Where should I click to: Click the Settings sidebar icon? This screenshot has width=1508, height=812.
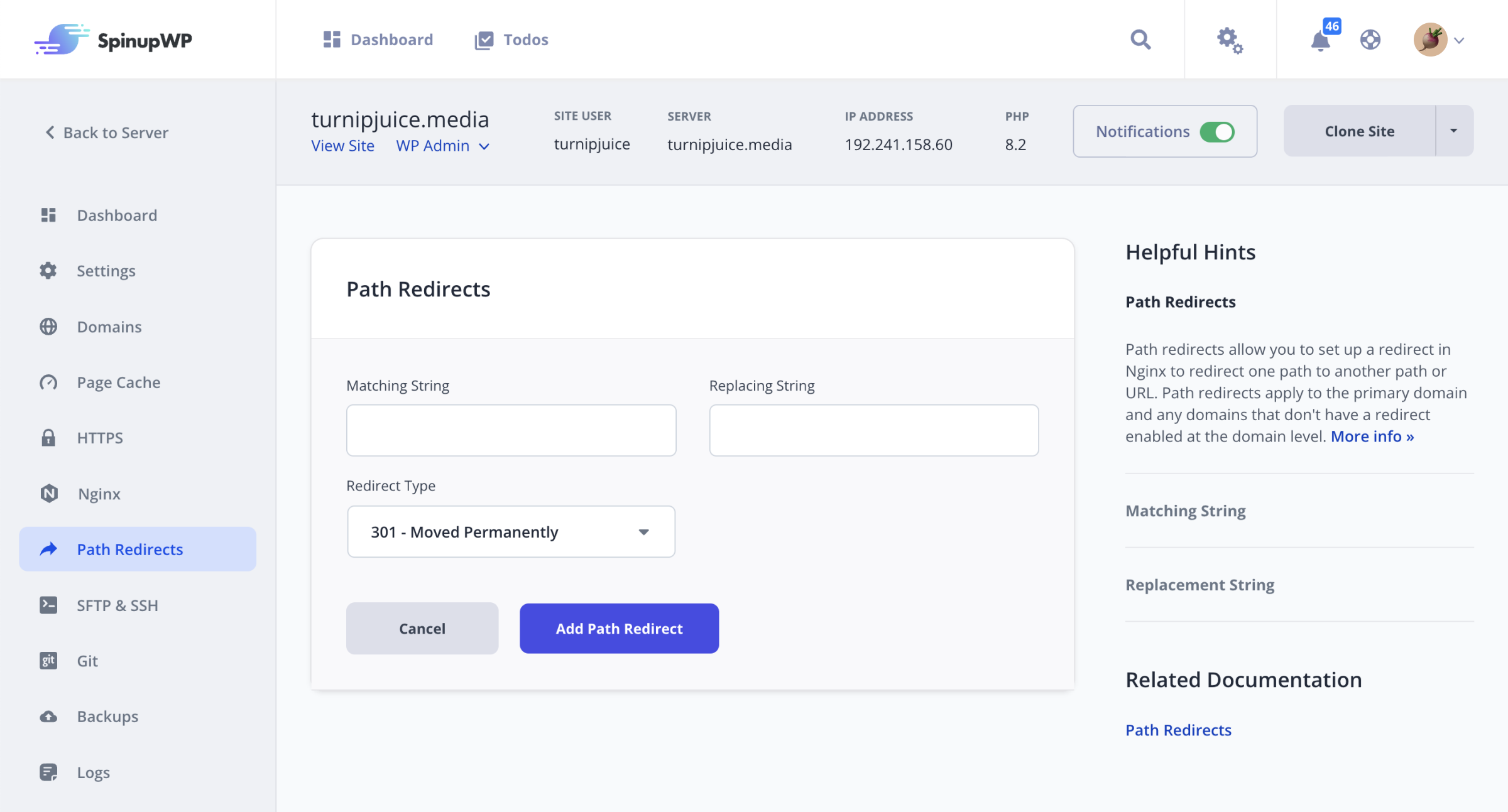point(49,271)
